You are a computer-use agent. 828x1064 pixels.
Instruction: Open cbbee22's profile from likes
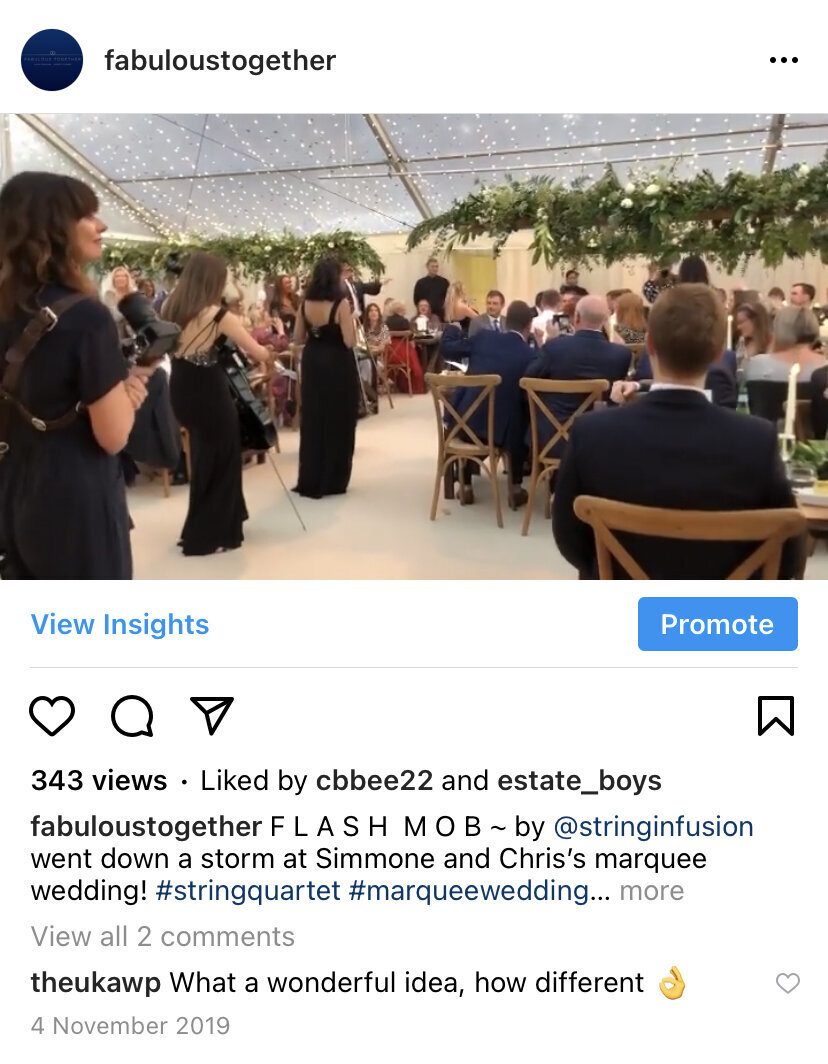375,781
